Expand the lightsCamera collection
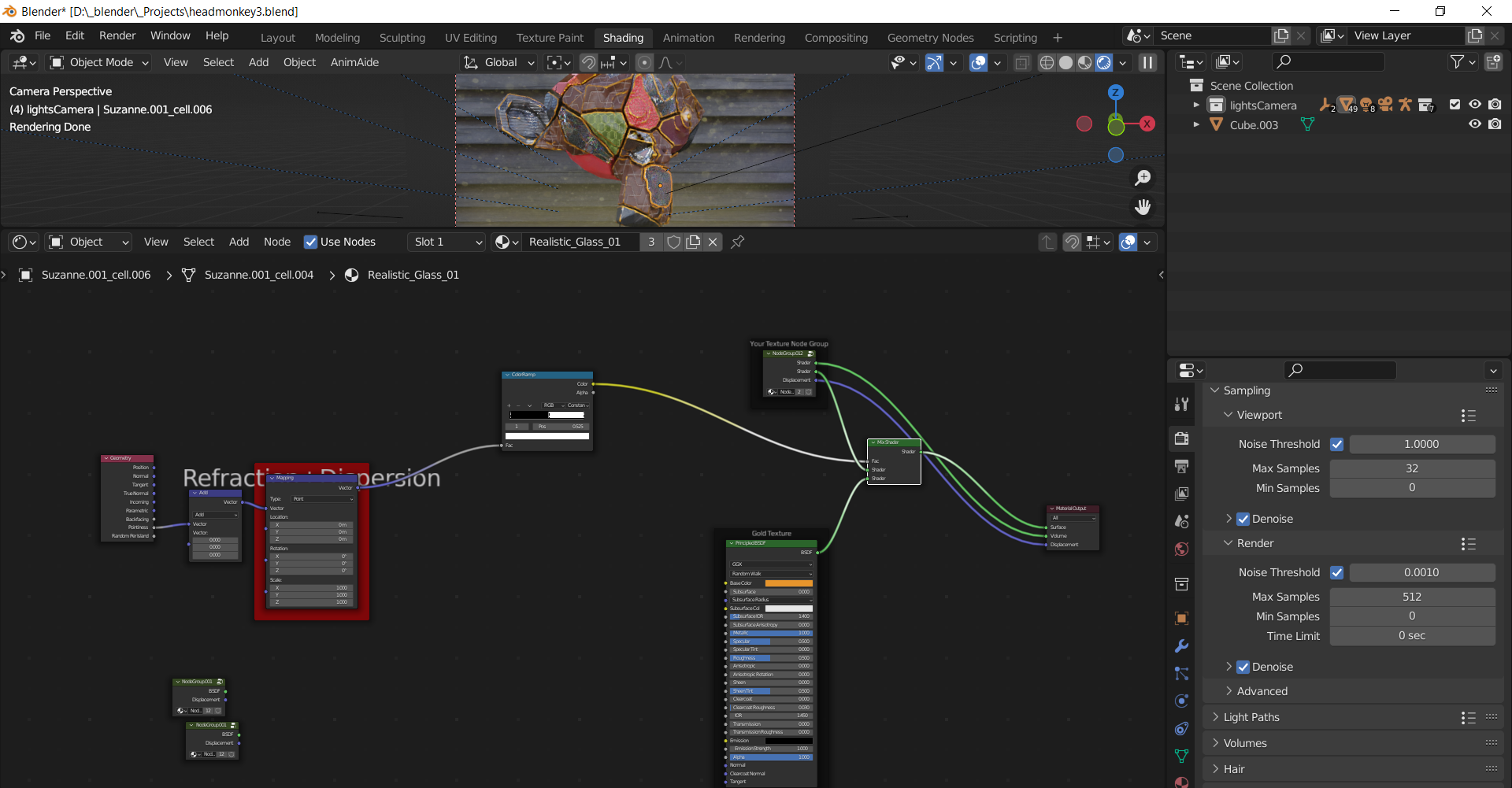The width and height of the screenshot is (1512, 788). point(1197,105)
